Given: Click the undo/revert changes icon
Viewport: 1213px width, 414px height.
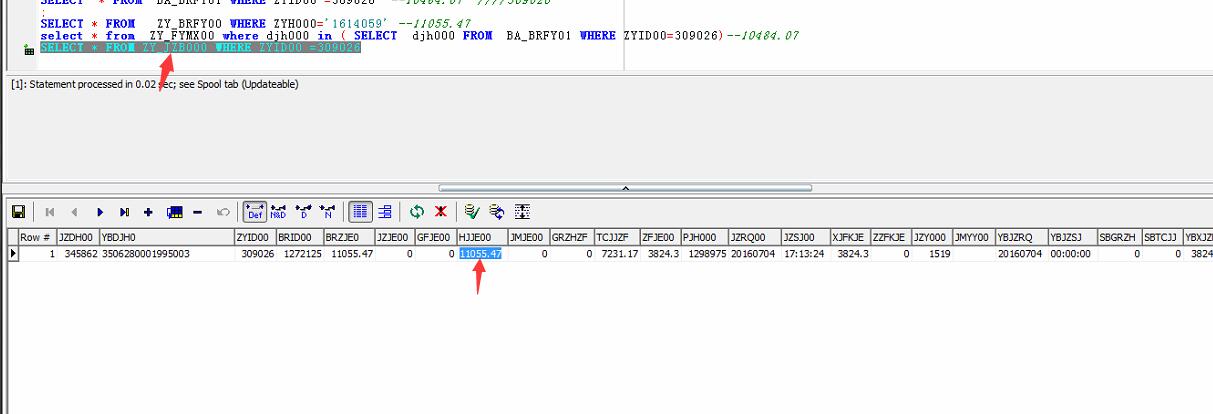Looking at the screenshot, I should click(222, 212).
